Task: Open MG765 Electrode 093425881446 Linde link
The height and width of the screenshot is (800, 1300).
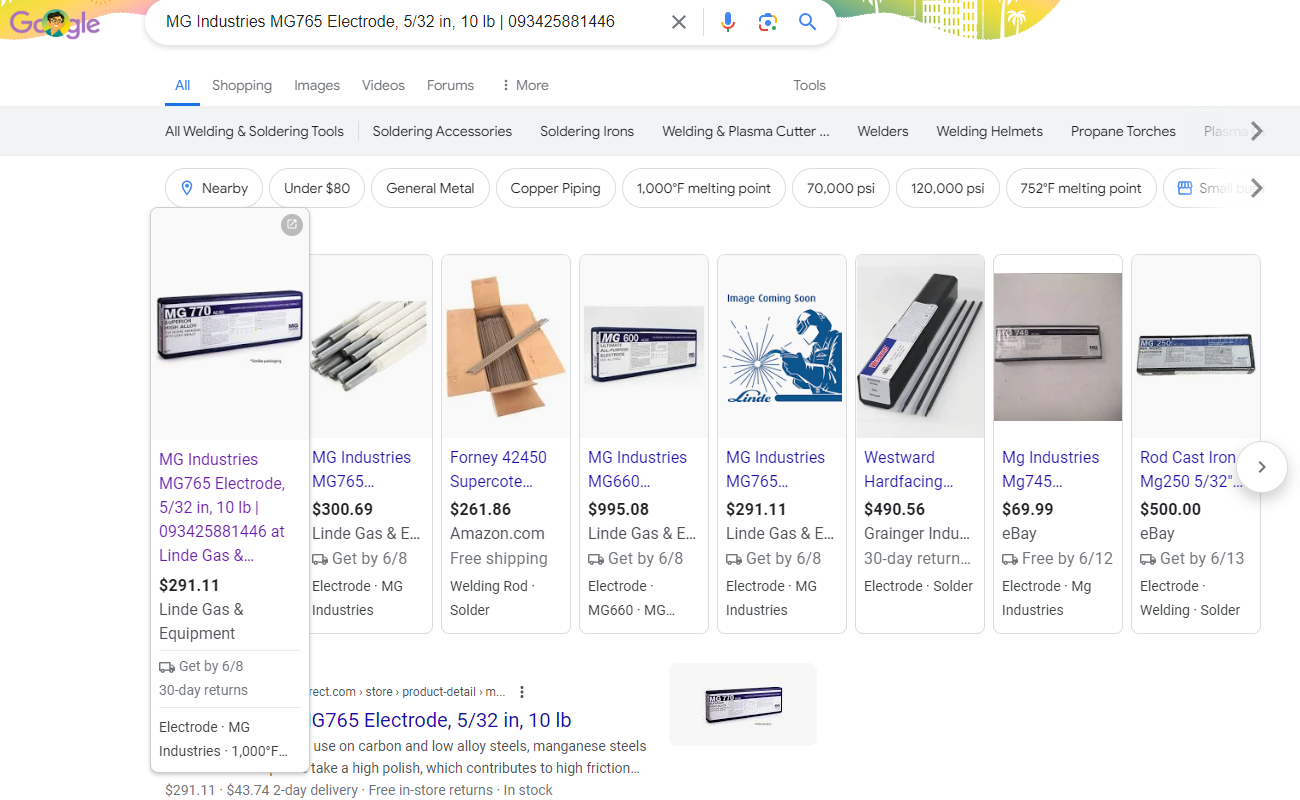Action: 222,507
